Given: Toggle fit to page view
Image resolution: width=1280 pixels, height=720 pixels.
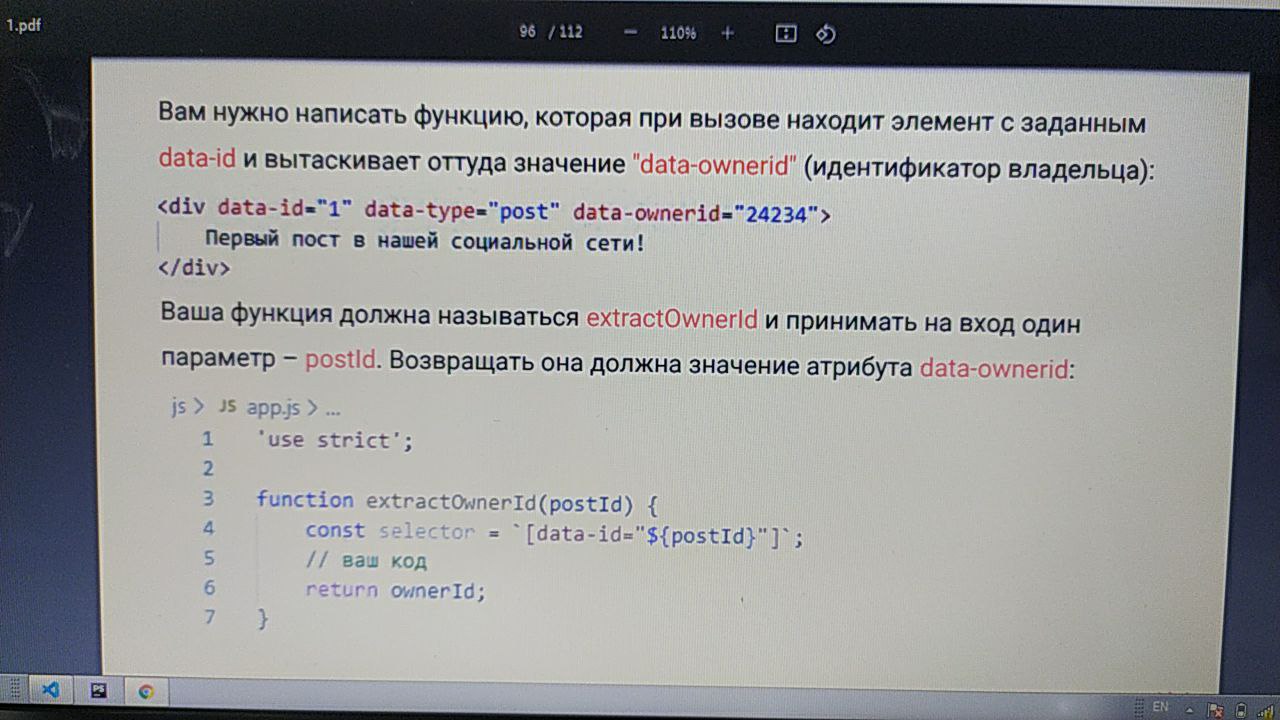Looking at the screenshot, I should coord(786,33).
